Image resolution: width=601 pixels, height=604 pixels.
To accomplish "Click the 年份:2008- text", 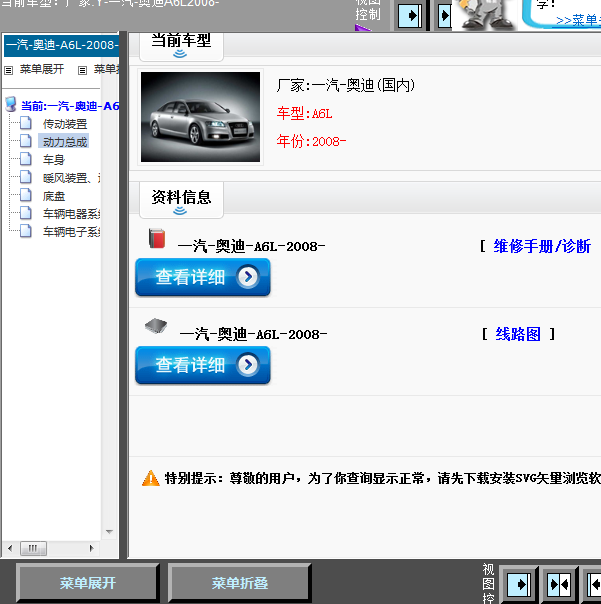I will click(311, 141).
